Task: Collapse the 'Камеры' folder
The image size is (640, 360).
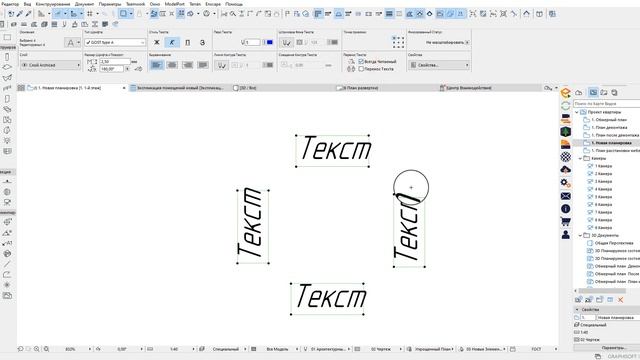Action: tap(580, 158)
